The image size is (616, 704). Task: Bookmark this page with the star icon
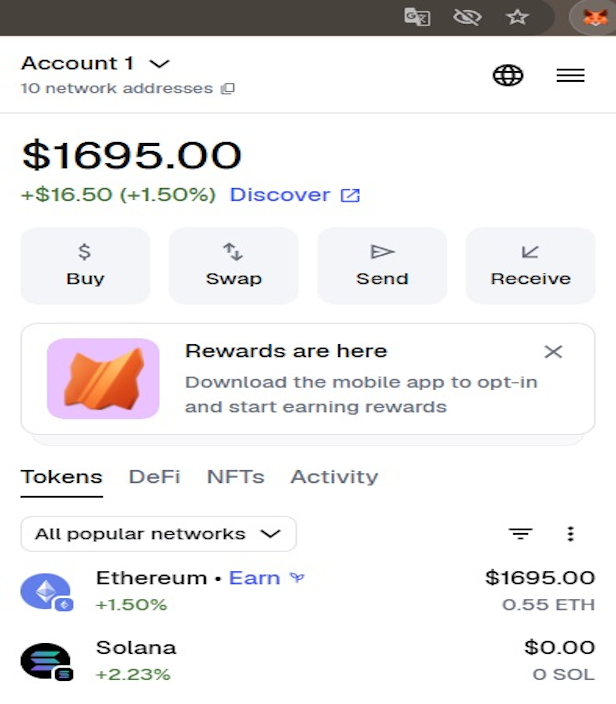(x=517, y=17)
